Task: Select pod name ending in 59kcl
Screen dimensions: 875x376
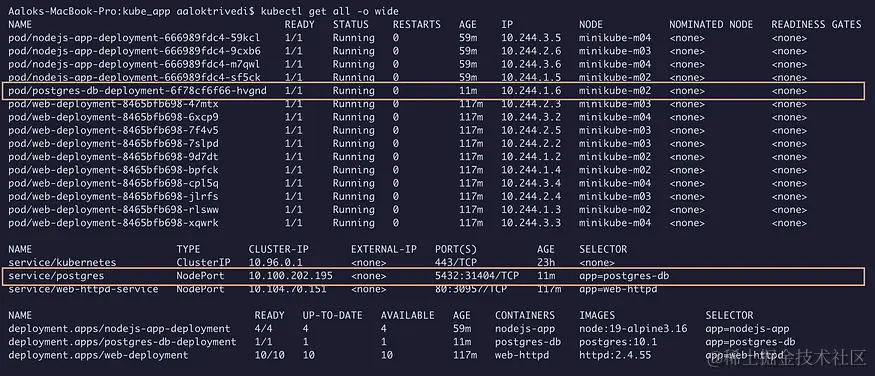Action: pos(134,38)
